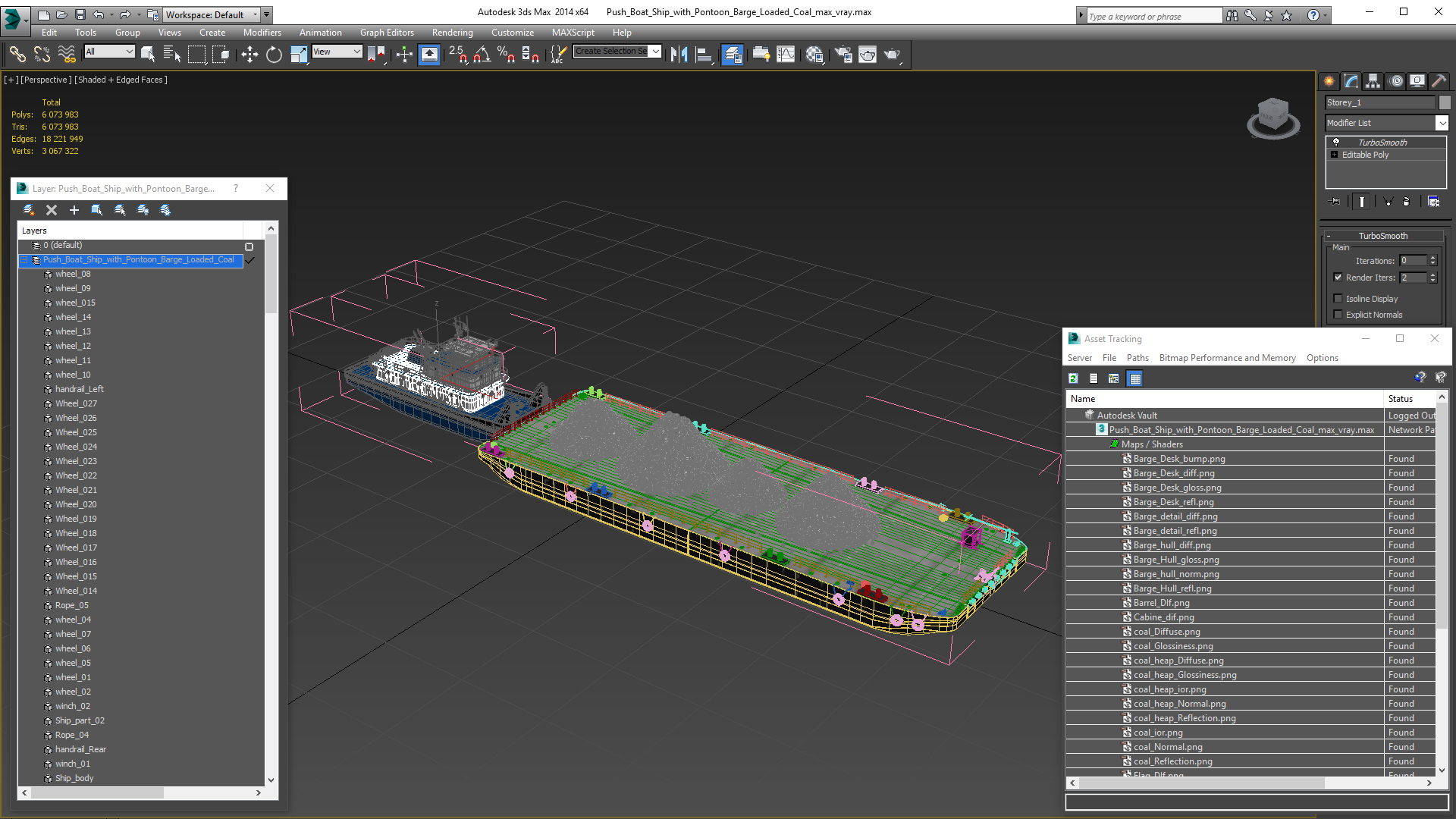Image resolution: width=1456 pixels, height=819 pixels.
Task: Select the Select Object tool
Action: click(148, 54)
